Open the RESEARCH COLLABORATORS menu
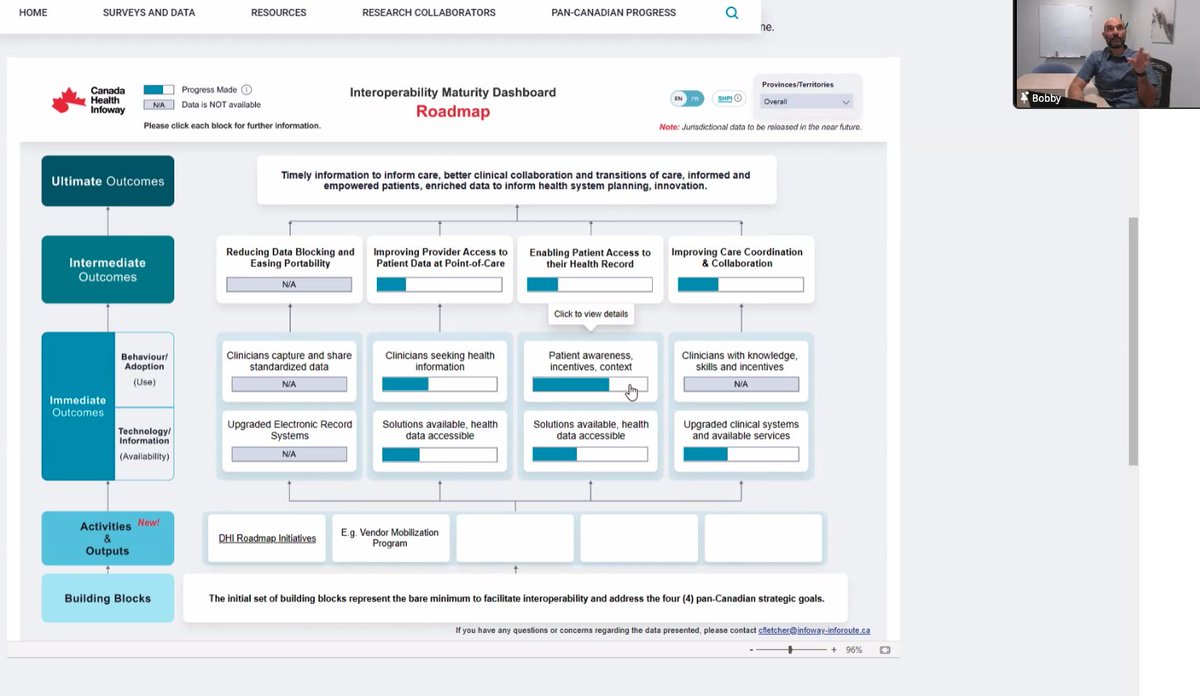Viewport: 1200px width, 696px height. (429, 13)
